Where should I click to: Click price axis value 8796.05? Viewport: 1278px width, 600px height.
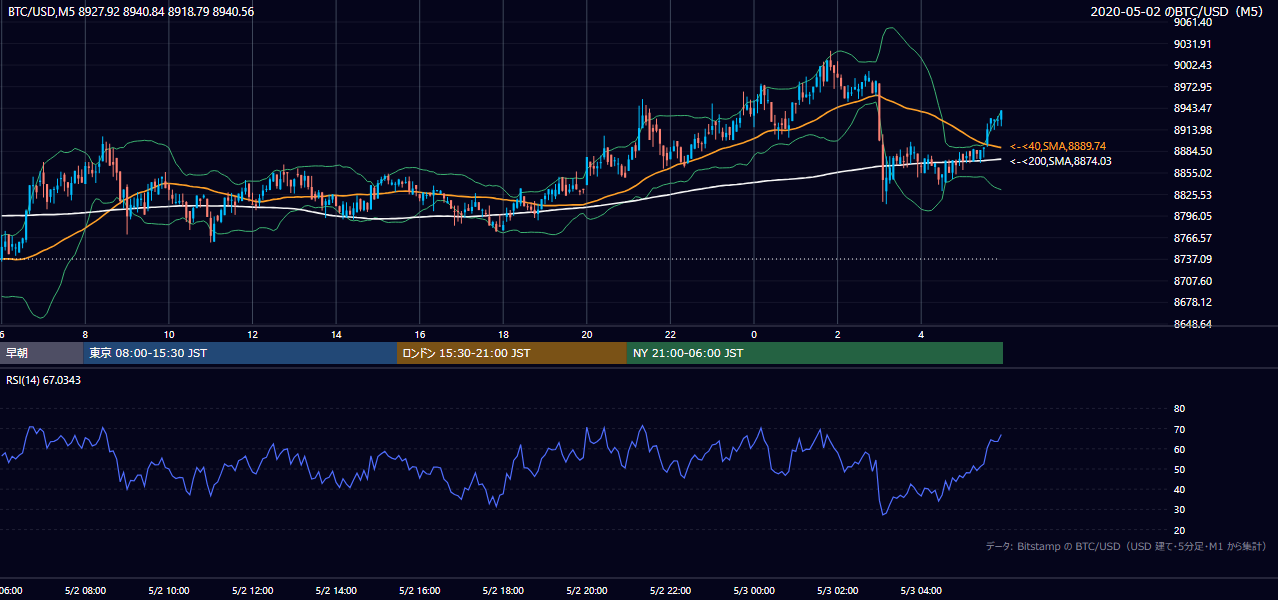coord(1192,216)
